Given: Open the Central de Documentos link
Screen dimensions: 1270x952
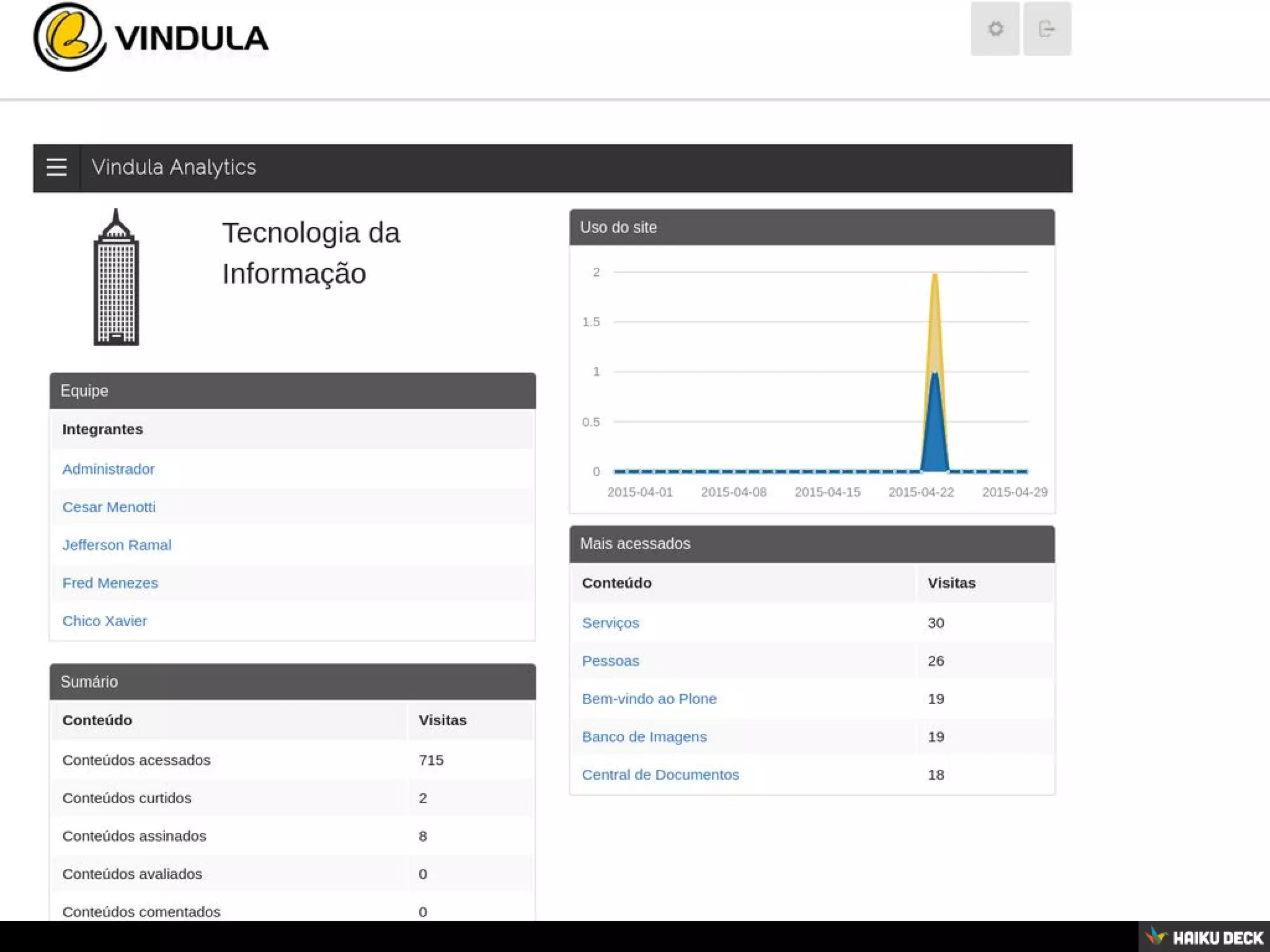Looking at the screenshot, I should pyautogui.click(x=660, y=775).
